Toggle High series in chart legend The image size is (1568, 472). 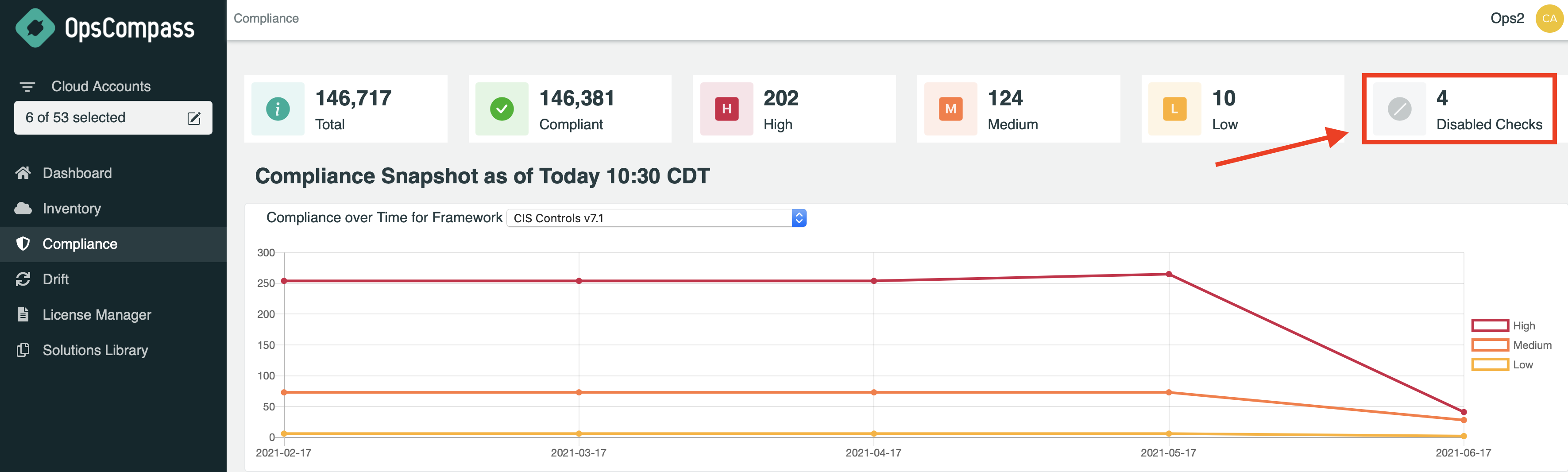point(1503,326)
